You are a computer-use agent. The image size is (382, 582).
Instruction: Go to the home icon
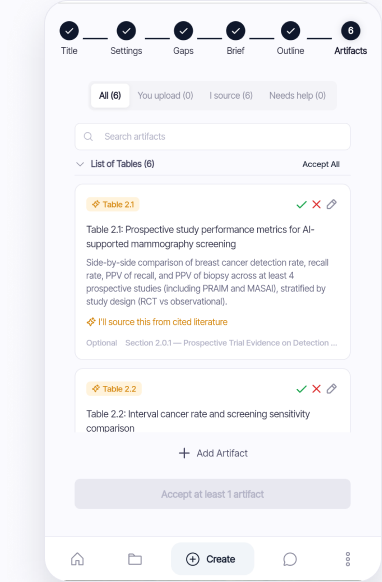click(77, 559)
